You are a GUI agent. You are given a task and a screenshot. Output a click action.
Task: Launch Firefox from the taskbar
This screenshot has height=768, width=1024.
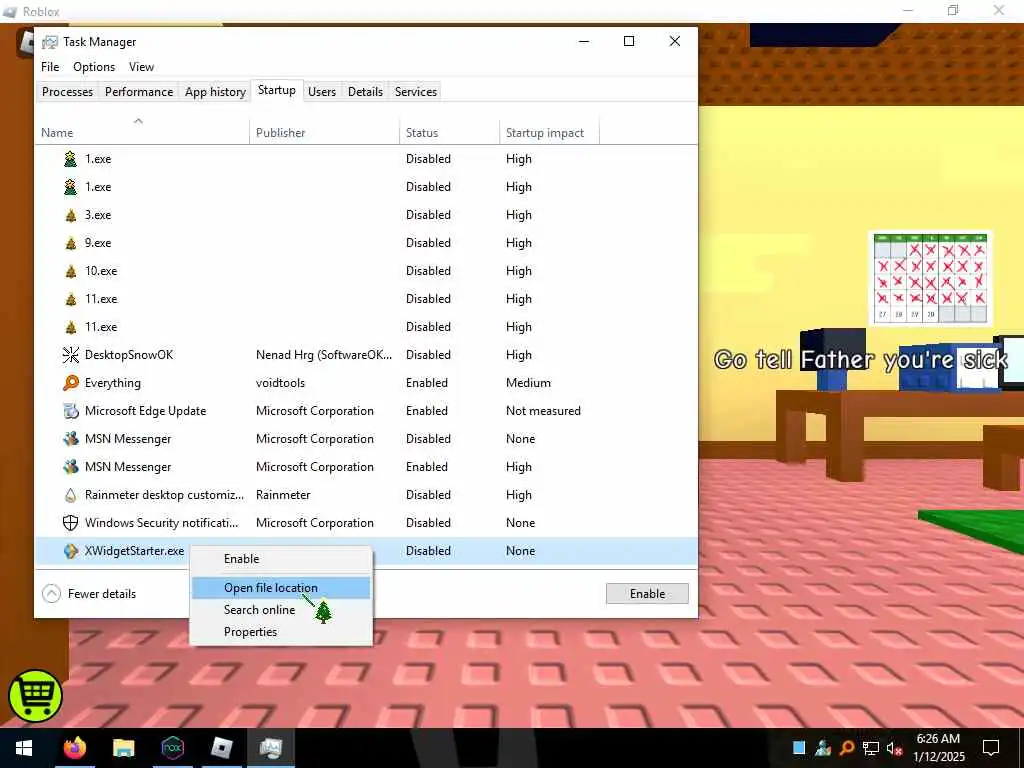click(x=74, y=747)
